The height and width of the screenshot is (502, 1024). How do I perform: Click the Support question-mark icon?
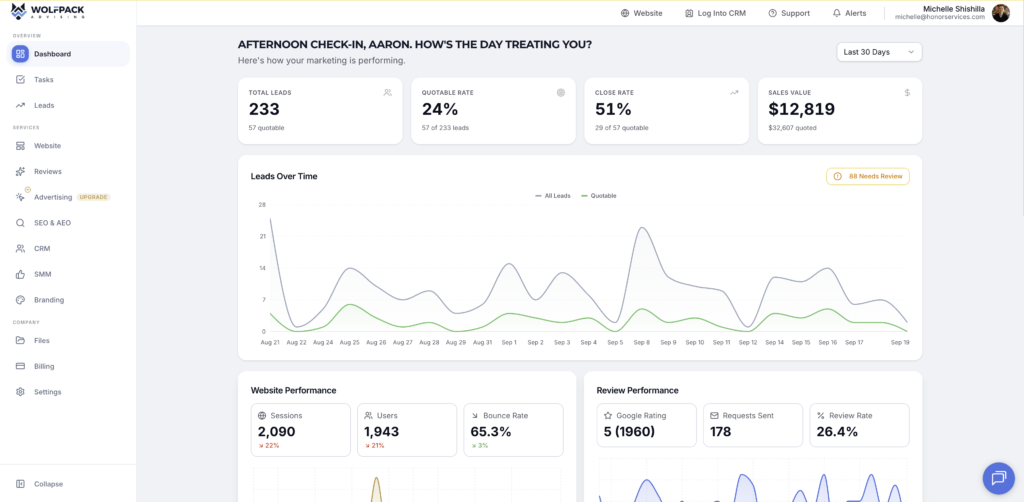click(x=773, y=13)
